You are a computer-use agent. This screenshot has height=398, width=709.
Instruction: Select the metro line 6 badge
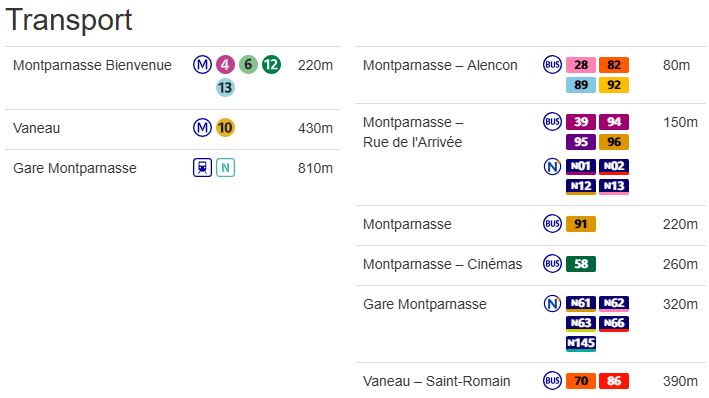pyautogui.click(x=248, y=65)
